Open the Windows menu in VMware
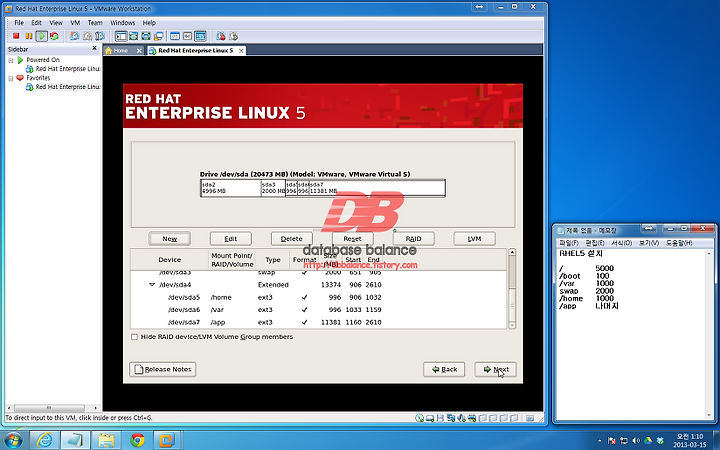The image size is (720, 450). [123, 22]
